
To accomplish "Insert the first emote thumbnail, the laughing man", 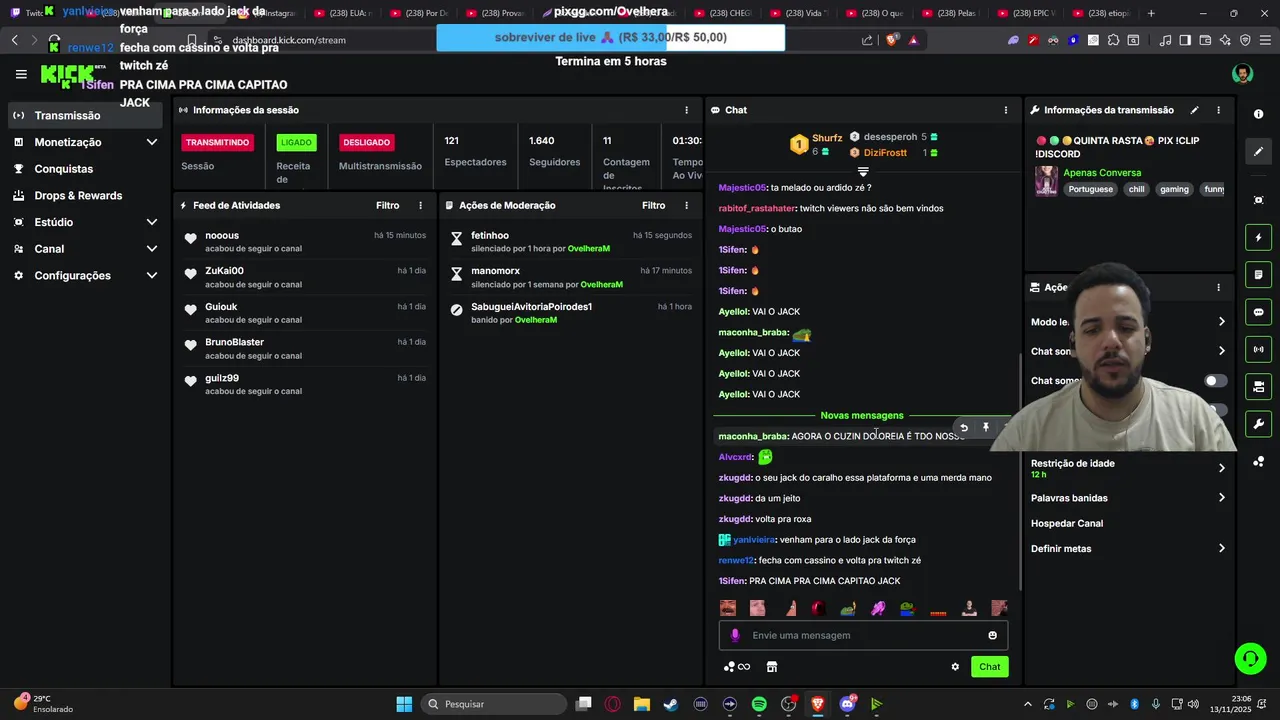I will (x=728, y=608).
